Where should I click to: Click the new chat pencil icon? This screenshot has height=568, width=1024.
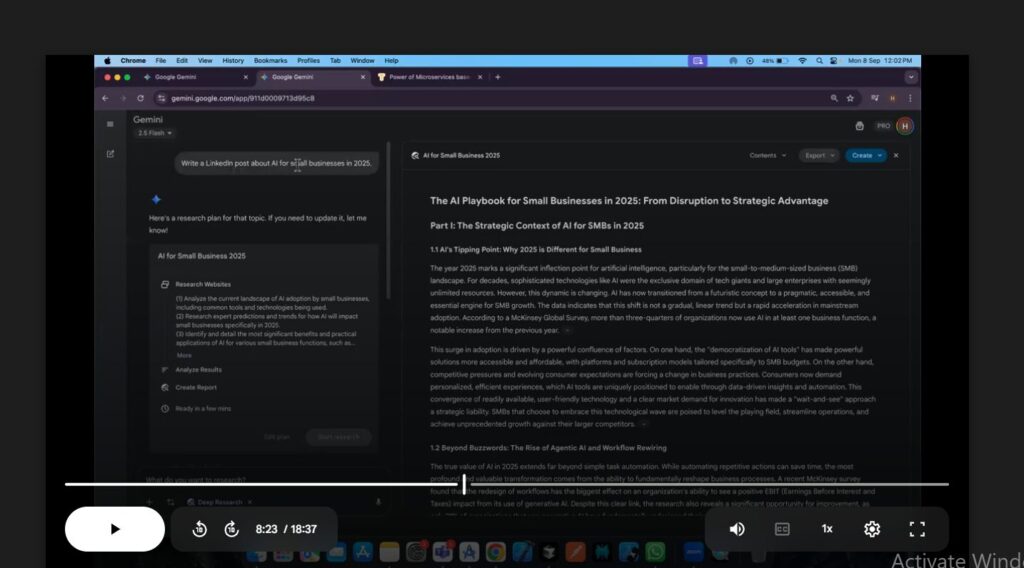point(110,154)
